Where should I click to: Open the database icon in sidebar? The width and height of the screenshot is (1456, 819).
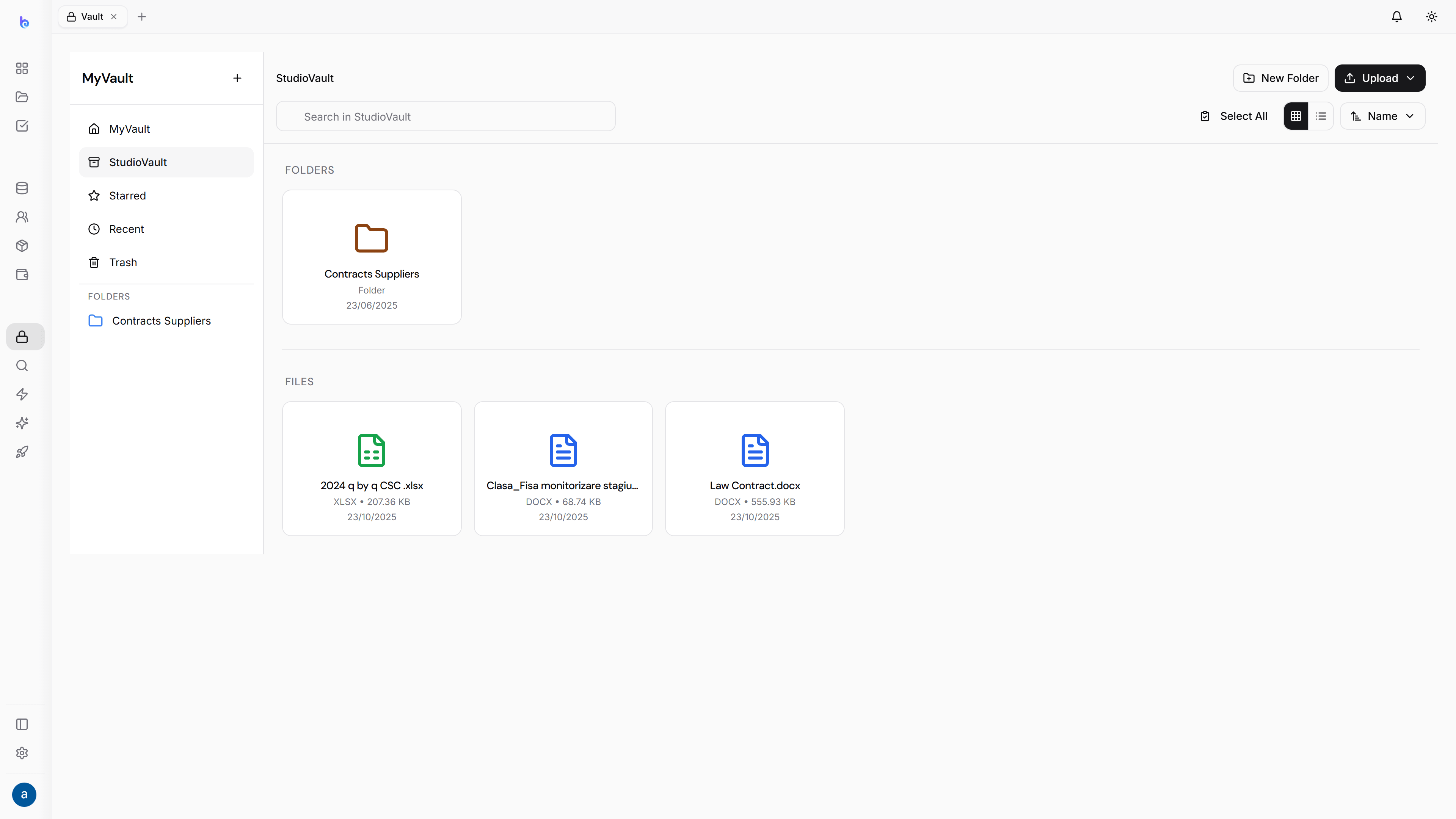22,188
